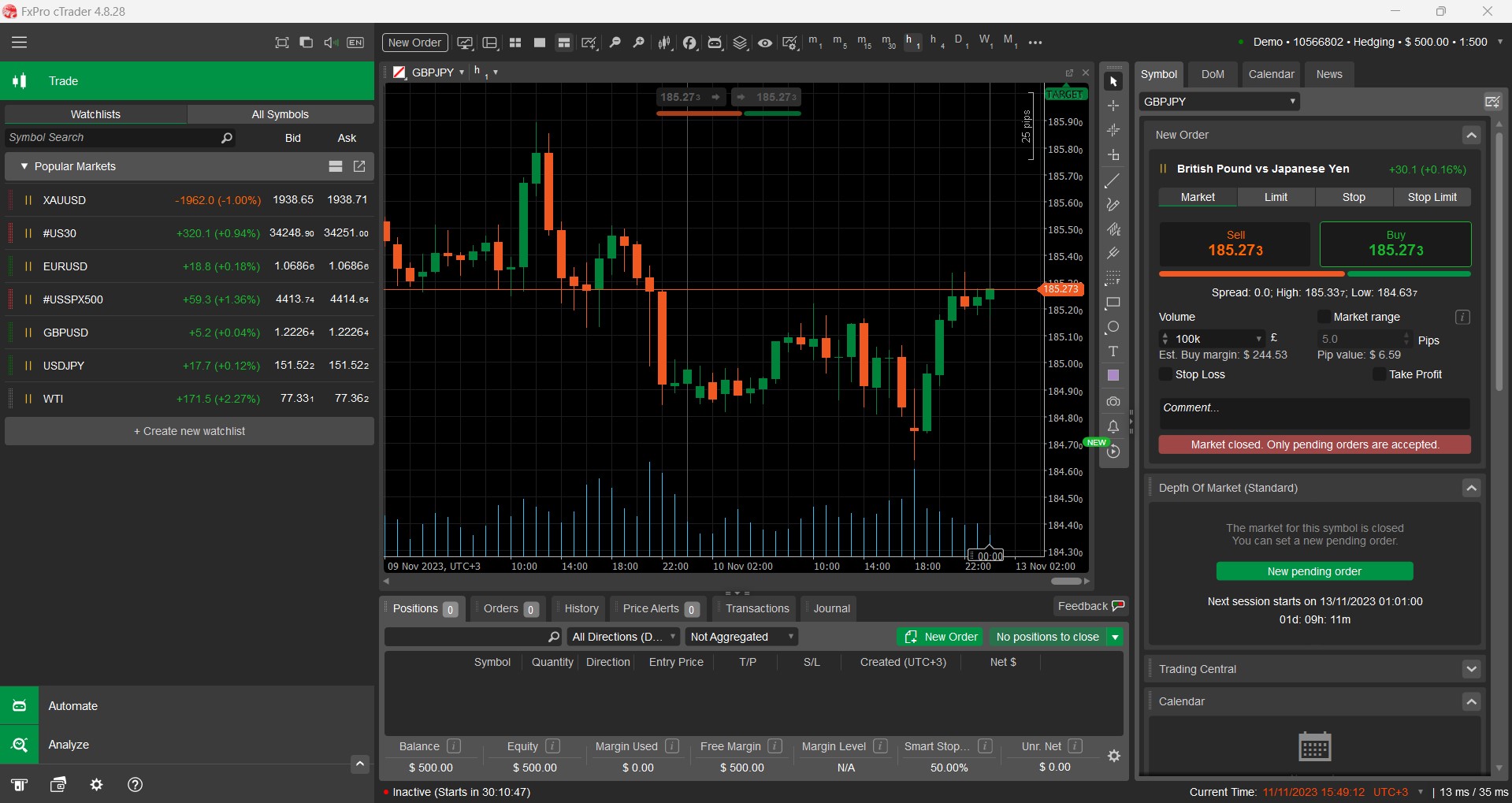Switch the chart to m5 timeframe
Image resolution: width=1512 pixels, height=803 pixels.
(839, 42)
